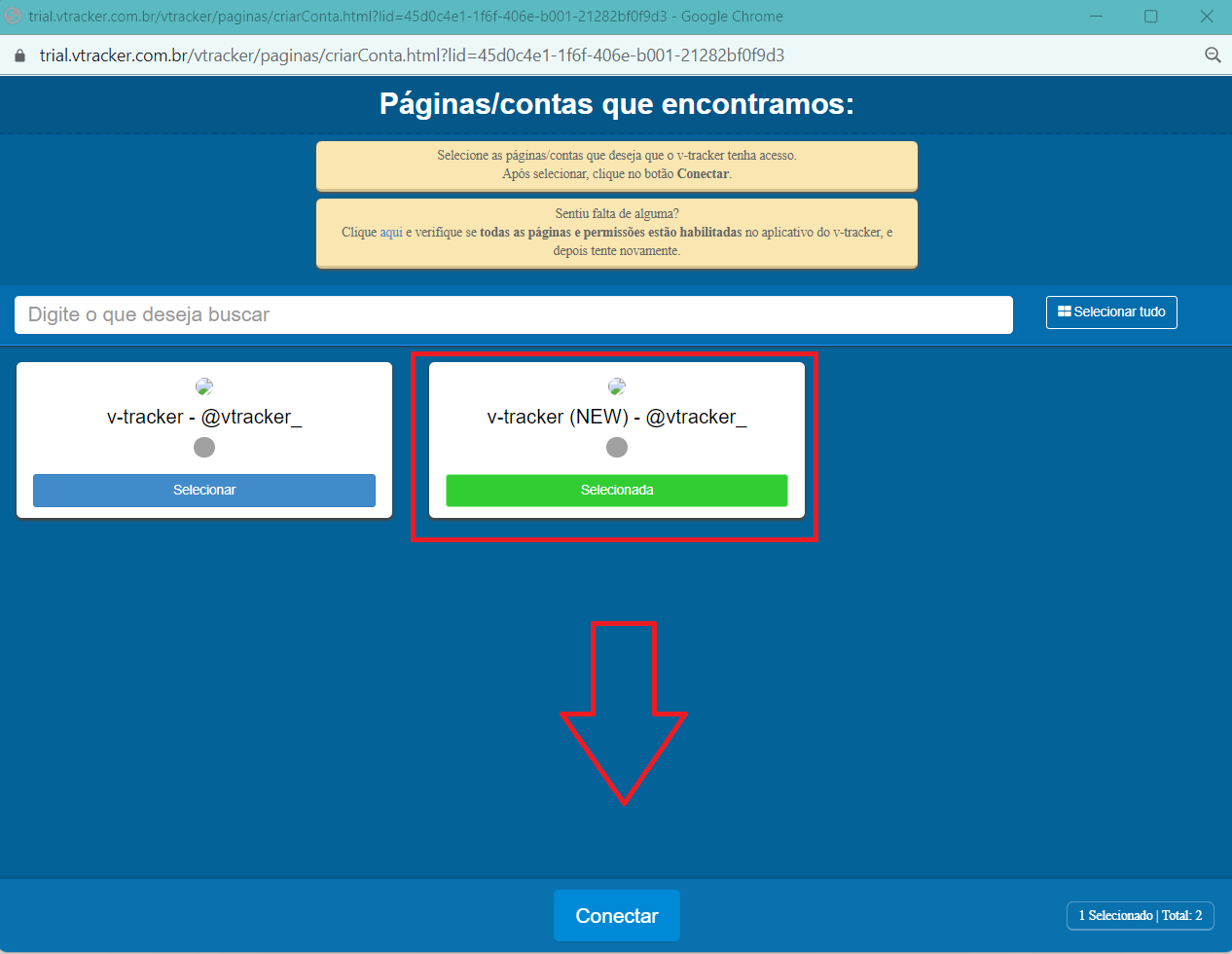Close the Chrome popup window
The width and height of the screenshot is (1232, 954).
point(1207,17)
